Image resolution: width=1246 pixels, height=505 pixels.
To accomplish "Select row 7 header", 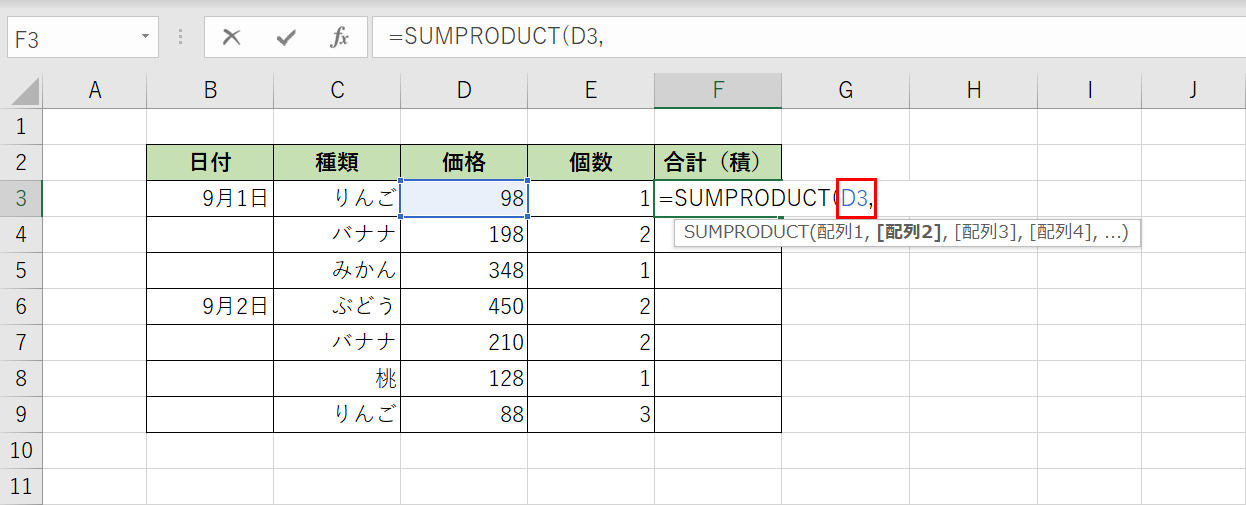I will [x=22, y=342].
